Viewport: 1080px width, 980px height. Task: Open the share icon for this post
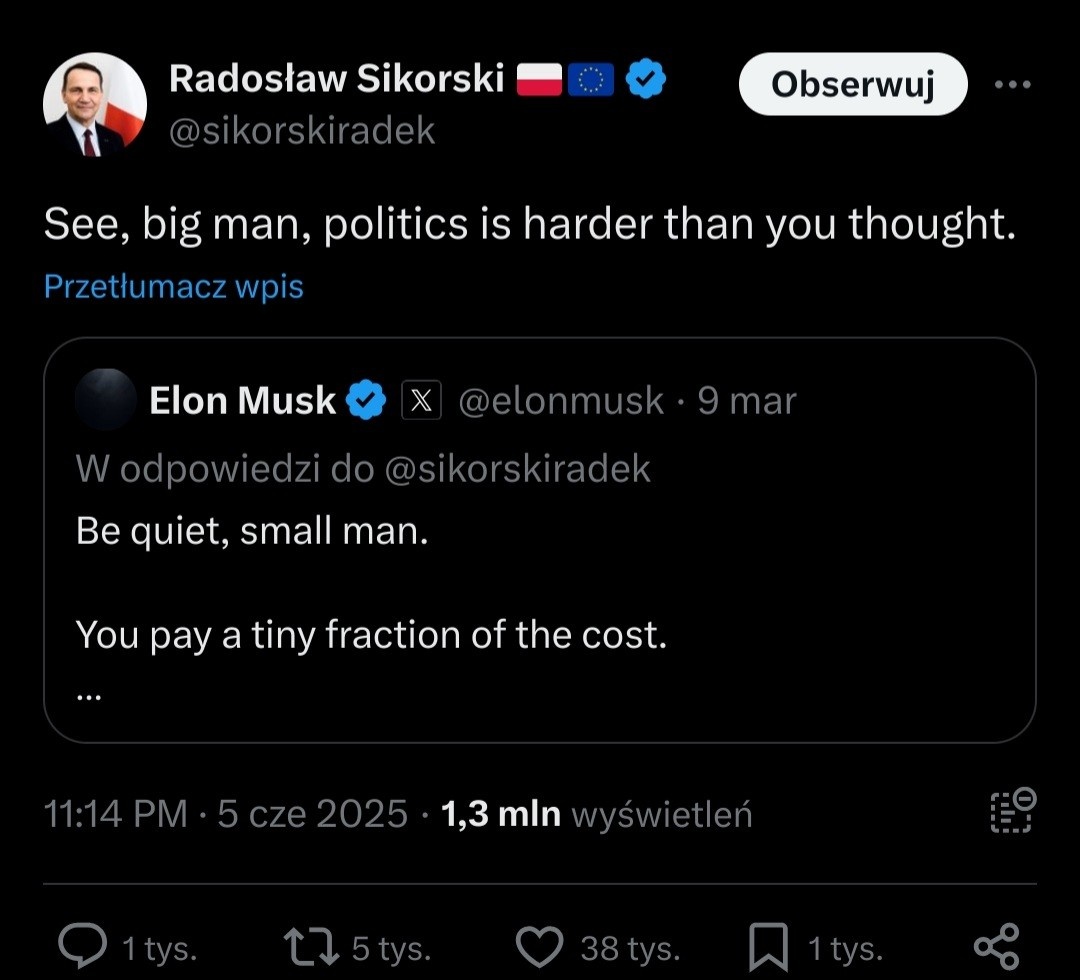click(x=995, y=946)
